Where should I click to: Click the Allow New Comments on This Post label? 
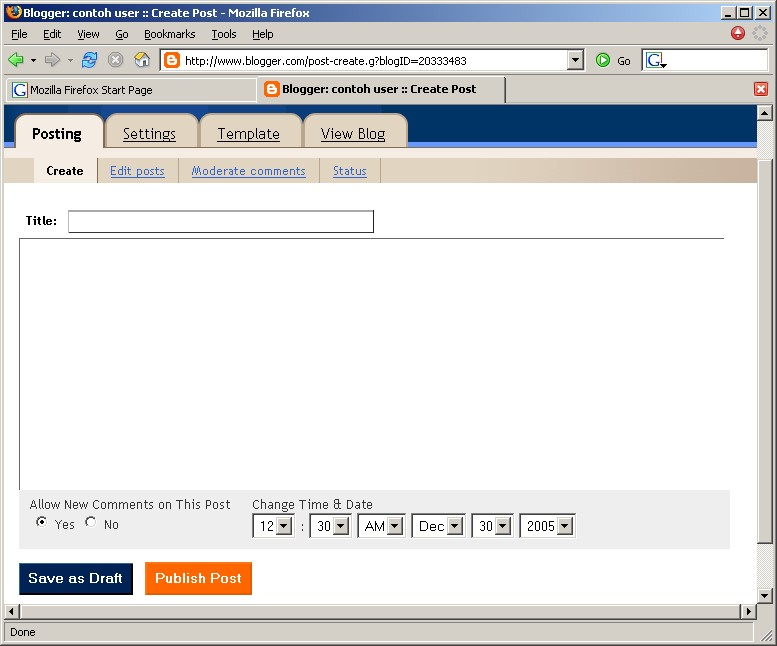[130, 504]
